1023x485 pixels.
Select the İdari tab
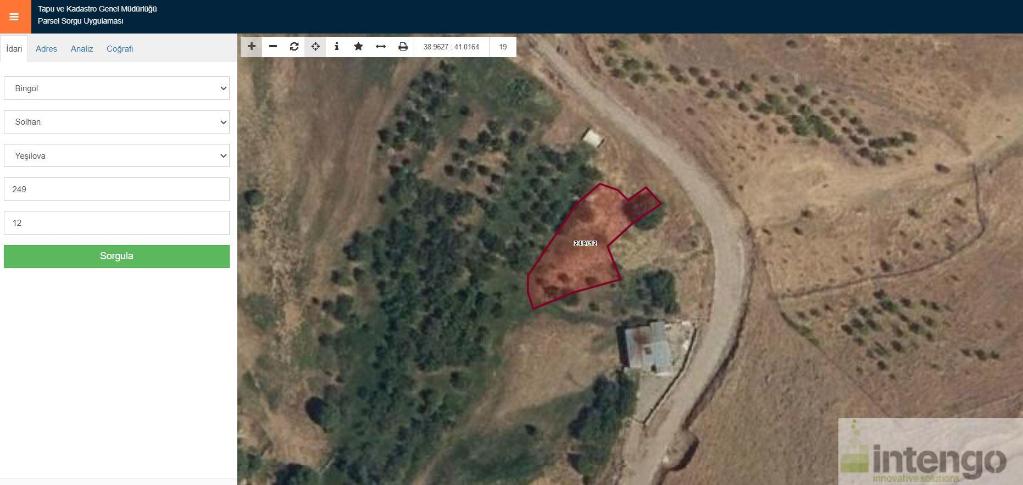[14, 49]
